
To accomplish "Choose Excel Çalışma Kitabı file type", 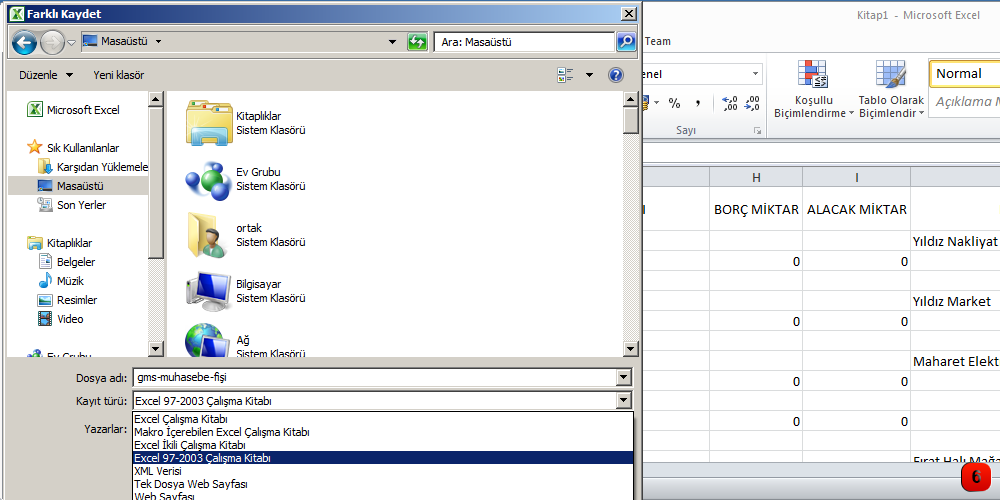I will pyautogui.click(x=383, y=420).
